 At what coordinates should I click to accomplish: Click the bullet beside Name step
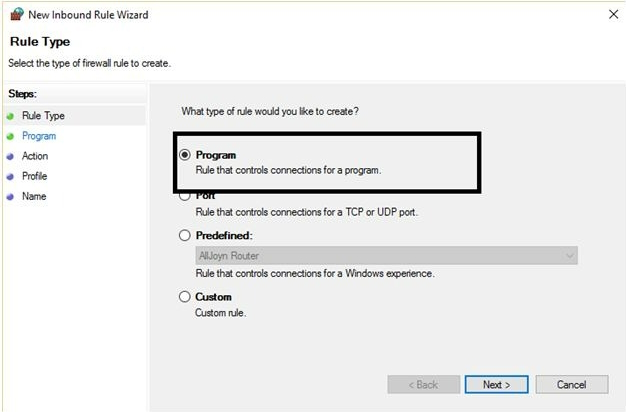click(x=11, y=196)
